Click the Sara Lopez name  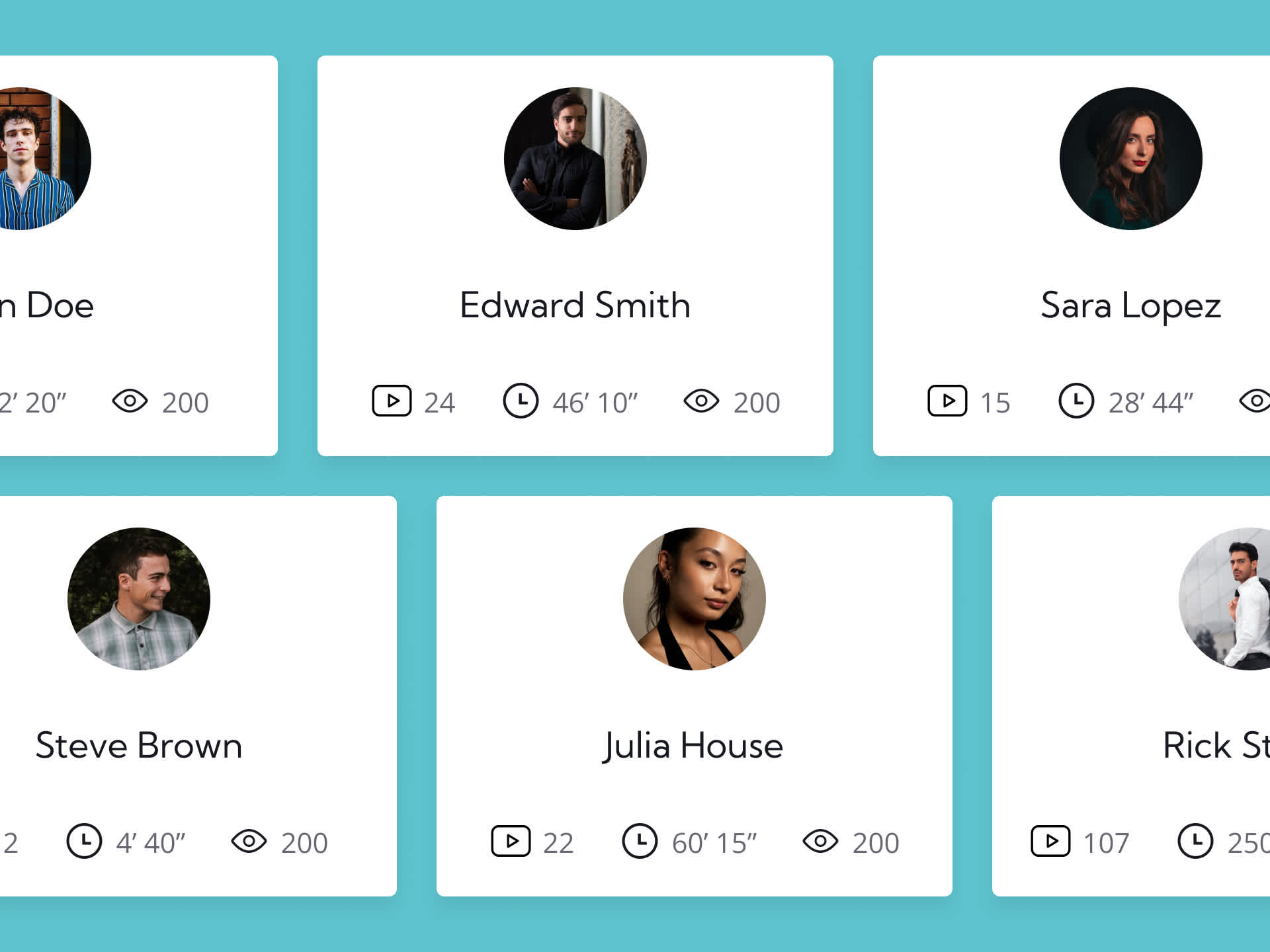click(1131, 307)
